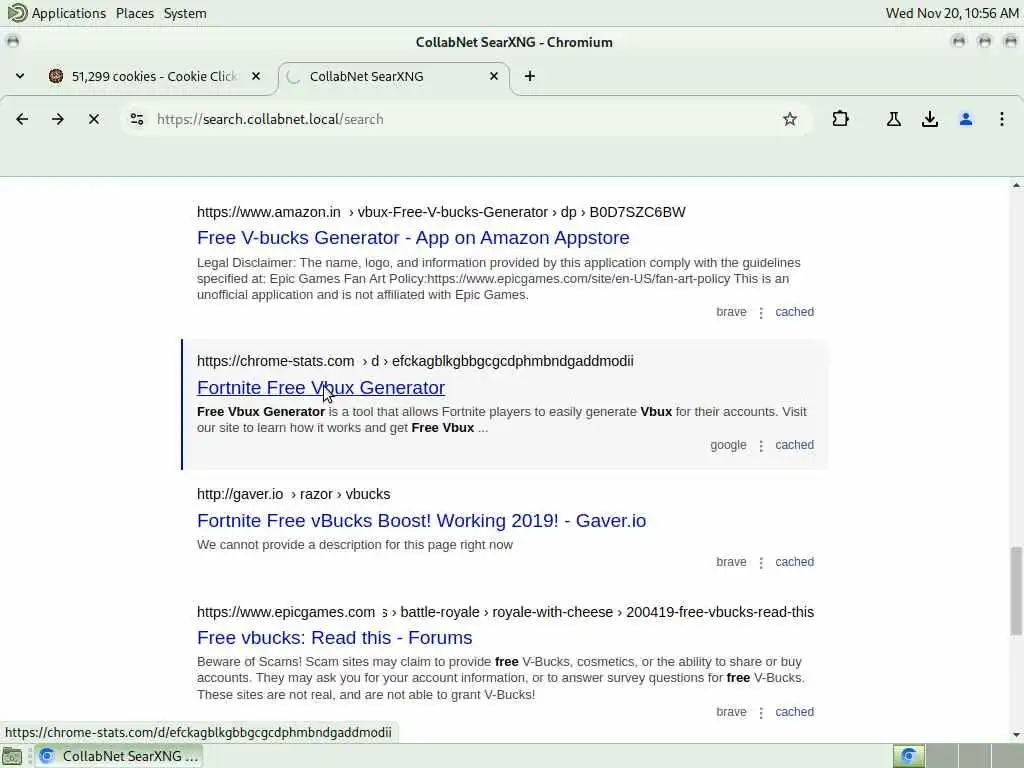1024x768 pixels.
Task: Click the scrollbar up arrow
Action: click(x=1016, y=185)
